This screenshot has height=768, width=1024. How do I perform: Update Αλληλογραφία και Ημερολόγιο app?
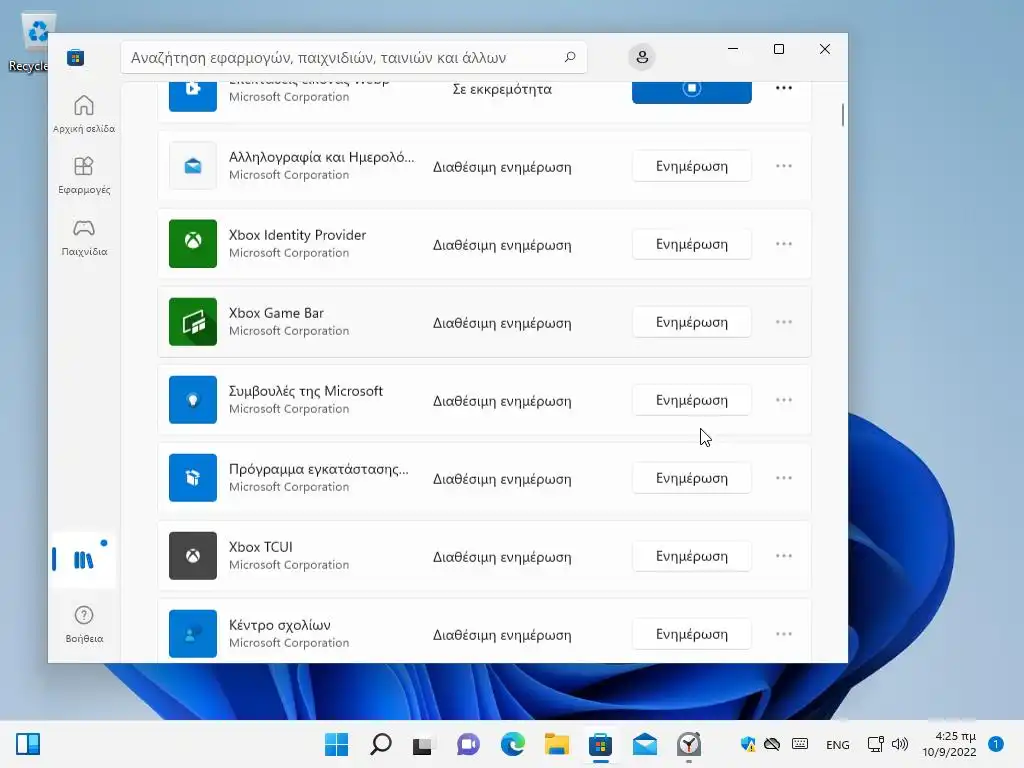click(692, 167)
